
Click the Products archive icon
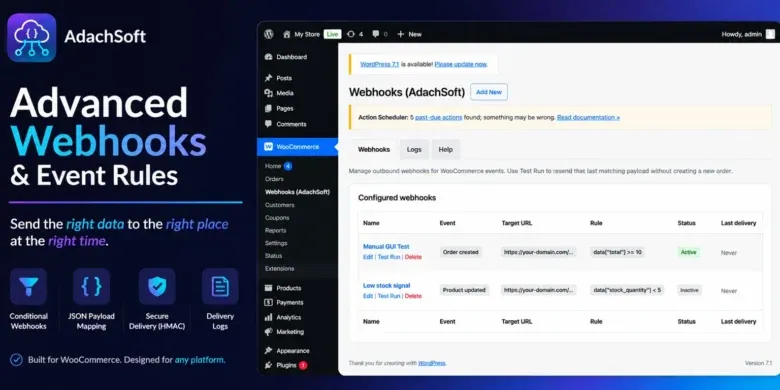269,288
